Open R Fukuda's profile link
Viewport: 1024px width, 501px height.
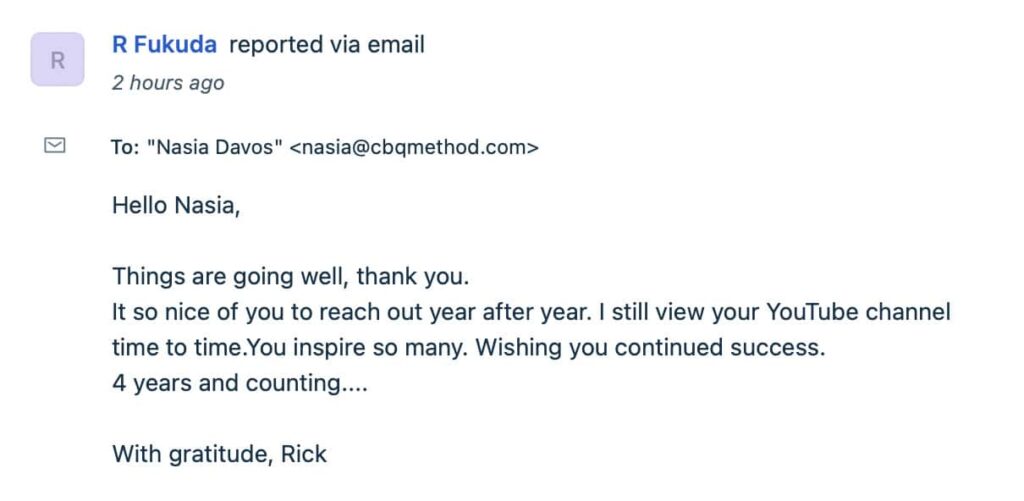click(x=164, y=44)
